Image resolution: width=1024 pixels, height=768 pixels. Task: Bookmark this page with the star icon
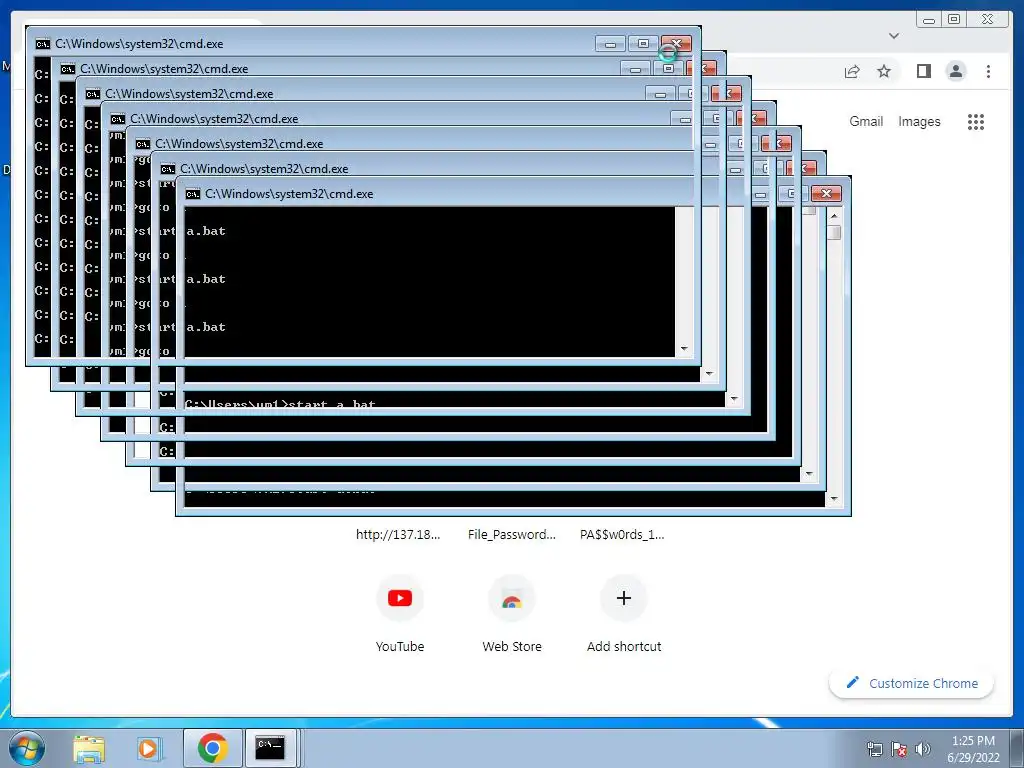(x=884, y=71)
